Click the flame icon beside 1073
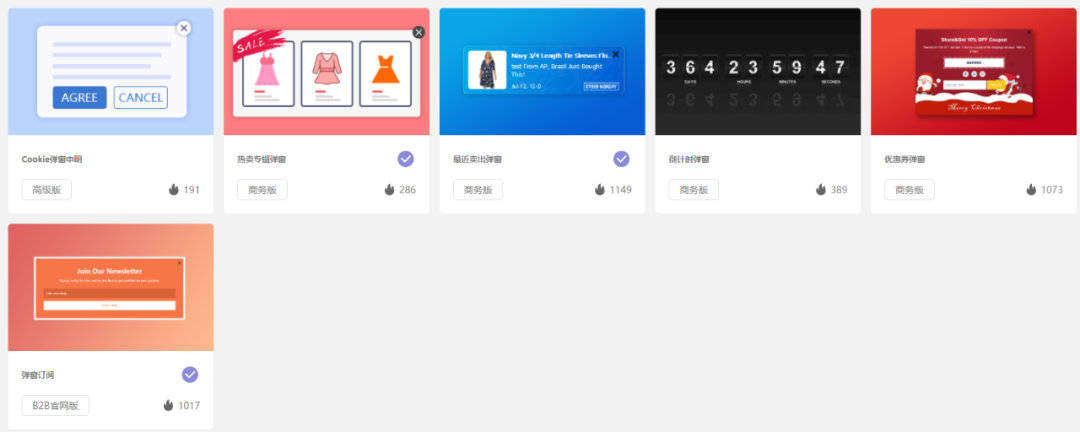This screenshot has height=432, width=1080. (x=1031, y=189)
